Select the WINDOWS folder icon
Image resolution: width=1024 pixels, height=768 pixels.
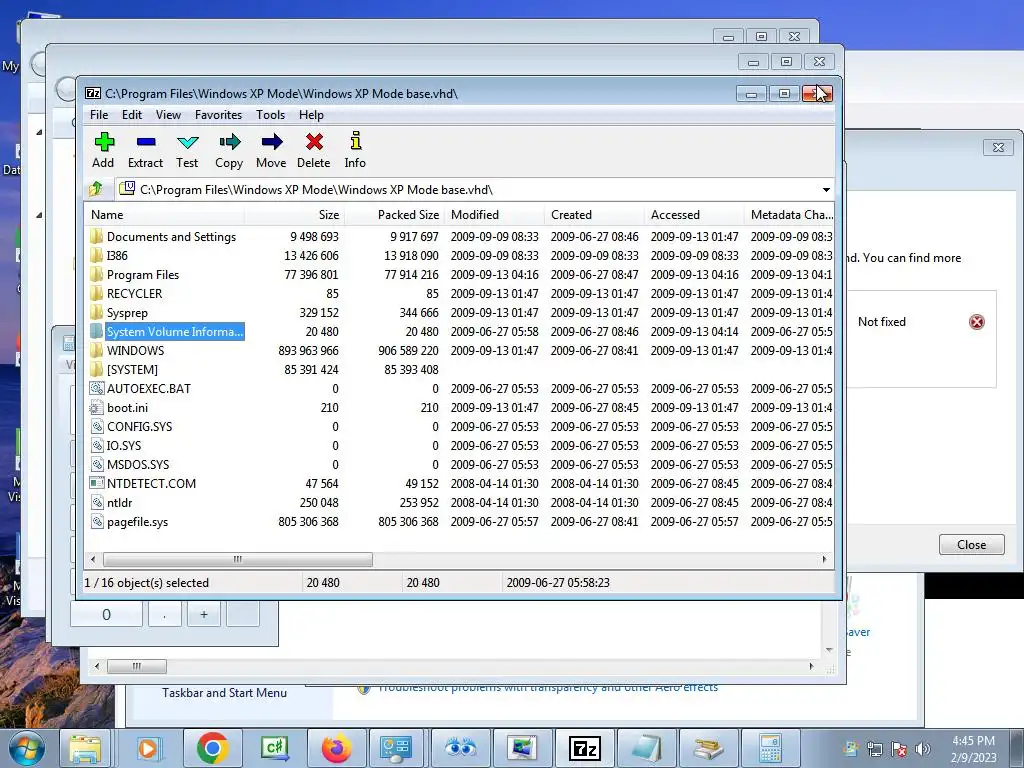click(x=97, y=351)
